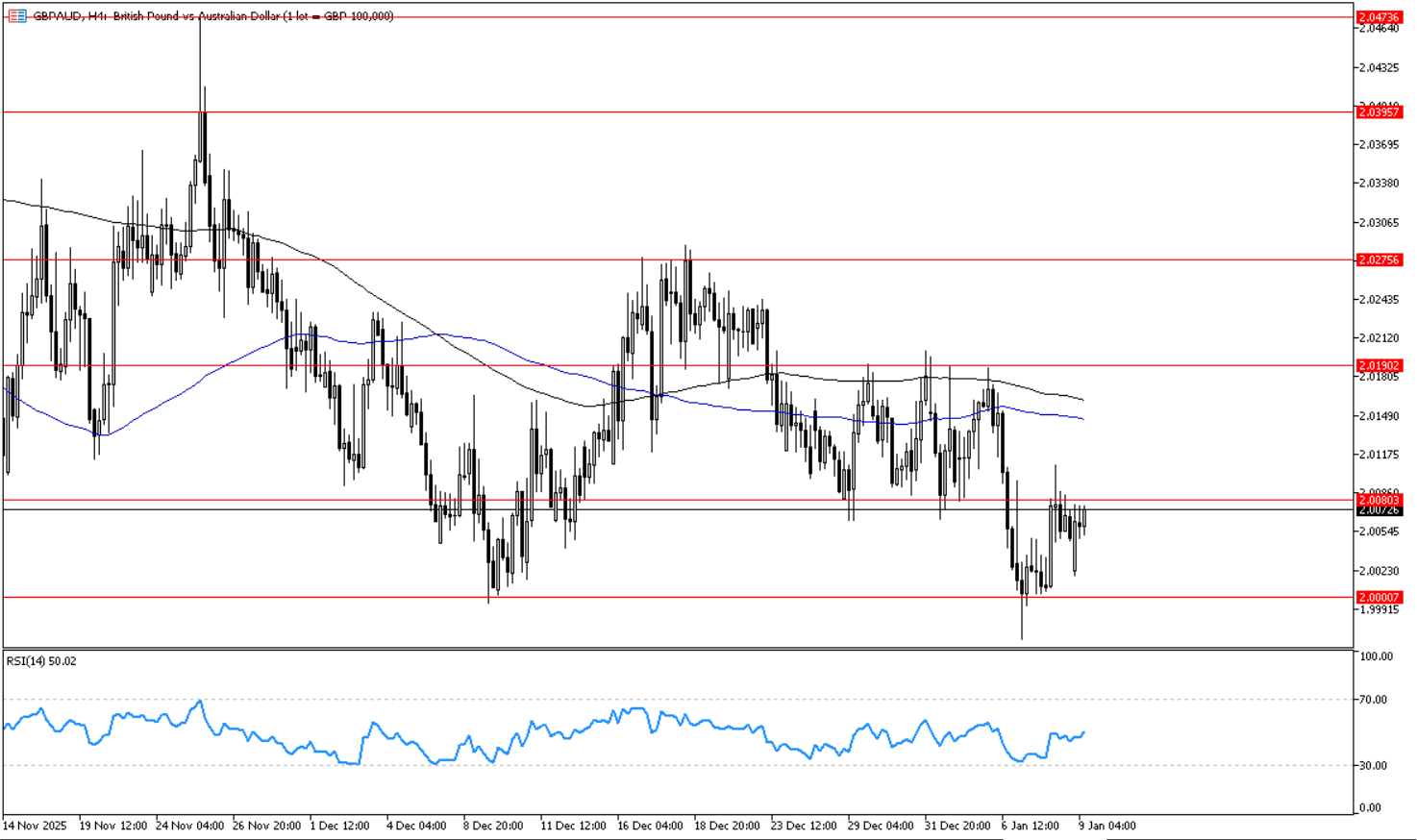This screenshot has width=1417, height=840.
Task: Click the RSI(14) 50.02 indicator label
Action: [x=41, y=661]
